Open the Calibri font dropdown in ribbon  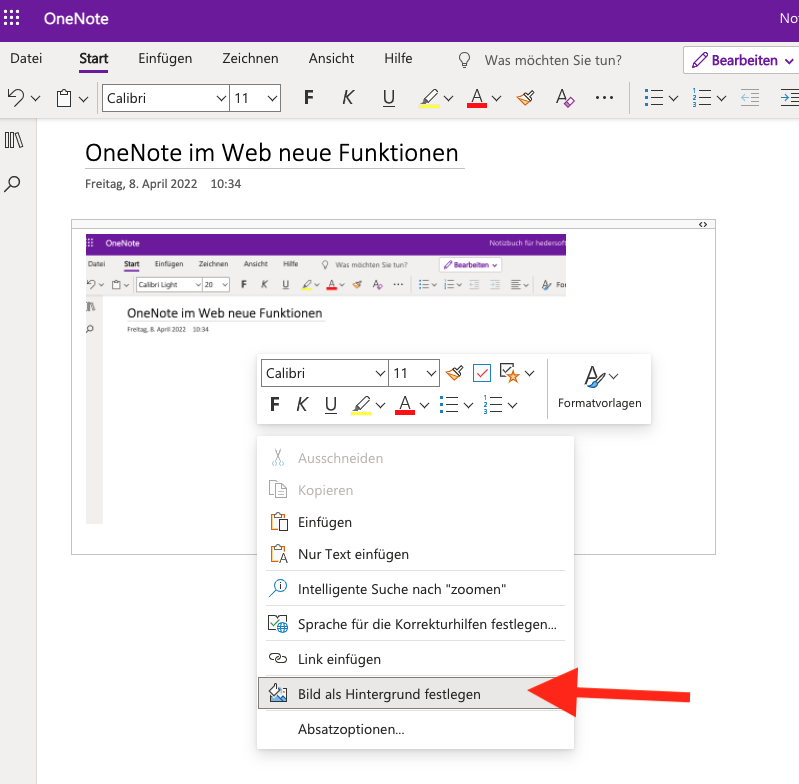click(166, 98)
